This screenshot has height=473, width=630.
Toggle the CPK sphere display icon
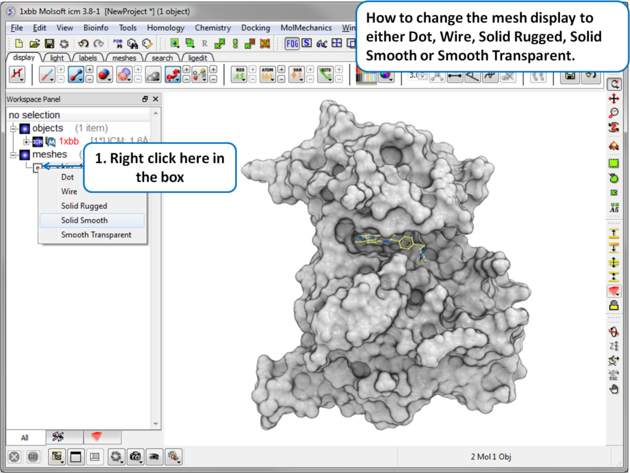tap(103, 75)
